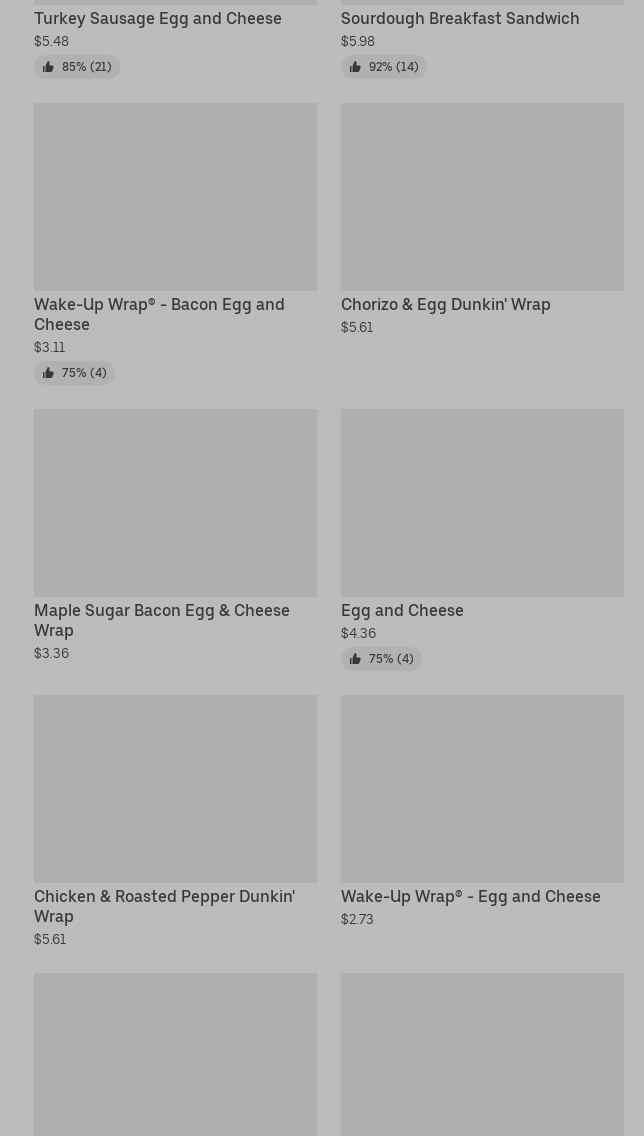
Task: Open Maple Sugar Bacon Egg & Cheese Wrap image
Action: point(175,503)
